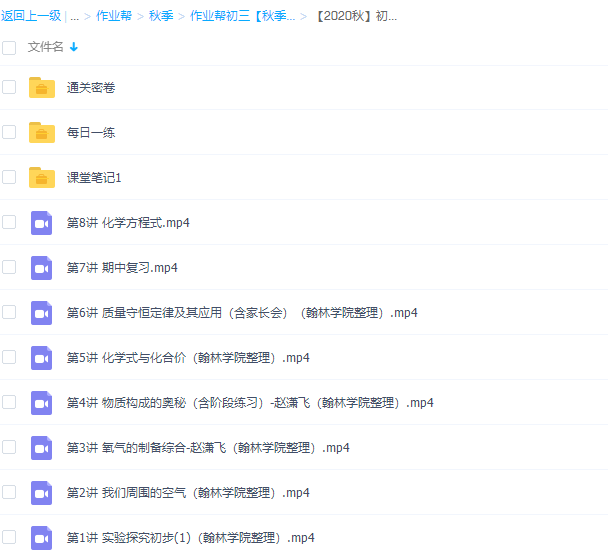The width and height of the screenshot is (608, 558).
Task: Click the 通关密卷 folder icon
Action: (x=41, y=88)
